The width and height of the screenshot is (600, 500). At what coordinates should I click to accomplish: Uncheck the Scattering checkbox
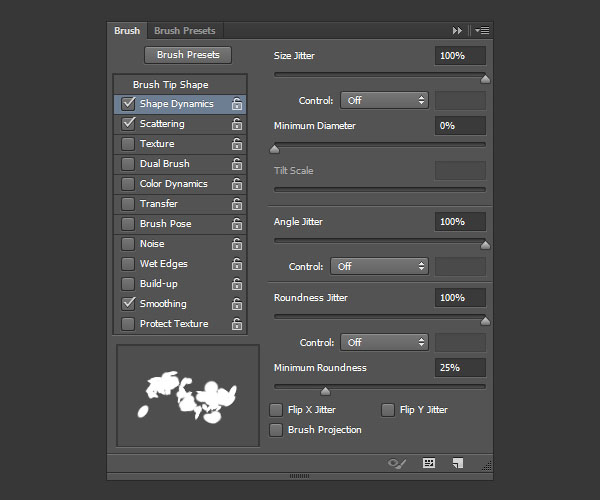pyautogui.click(x=128, y=124)
